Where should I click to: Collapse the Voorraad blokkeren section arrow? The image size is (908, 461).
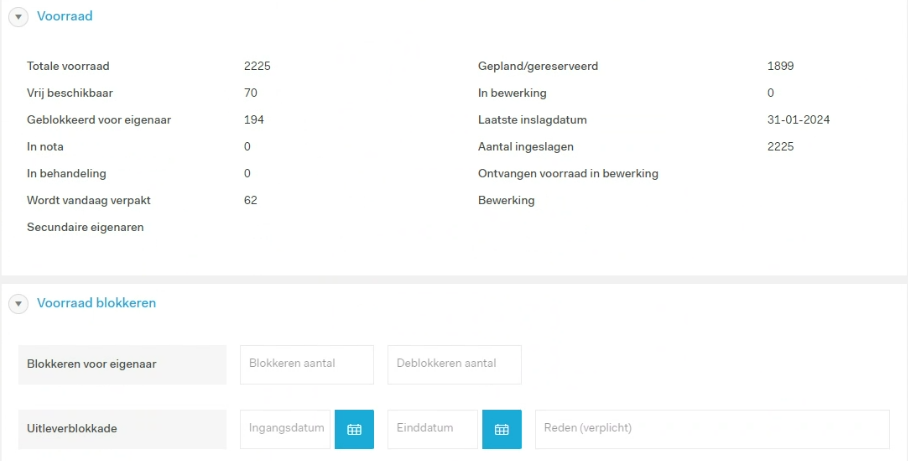(x=19, y=303)
